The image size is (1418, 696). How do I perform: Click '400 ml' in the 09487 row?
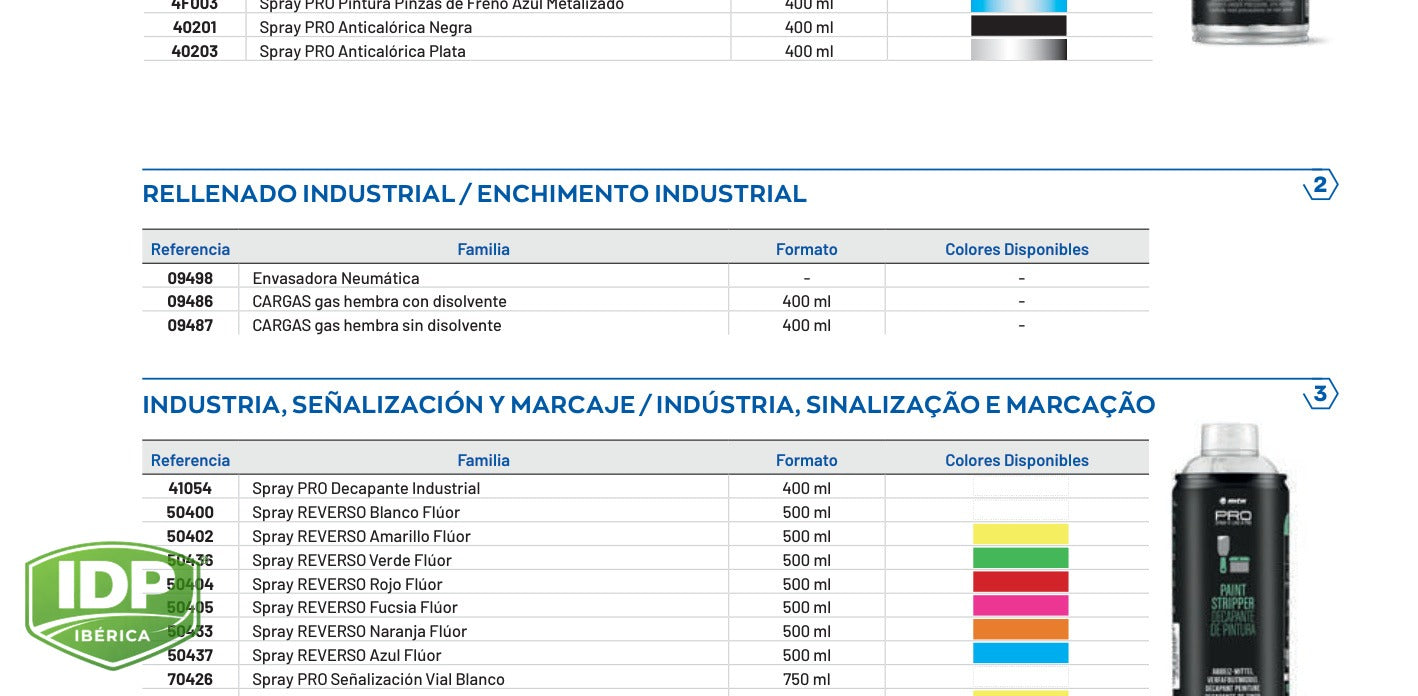[x=806, y=325]
